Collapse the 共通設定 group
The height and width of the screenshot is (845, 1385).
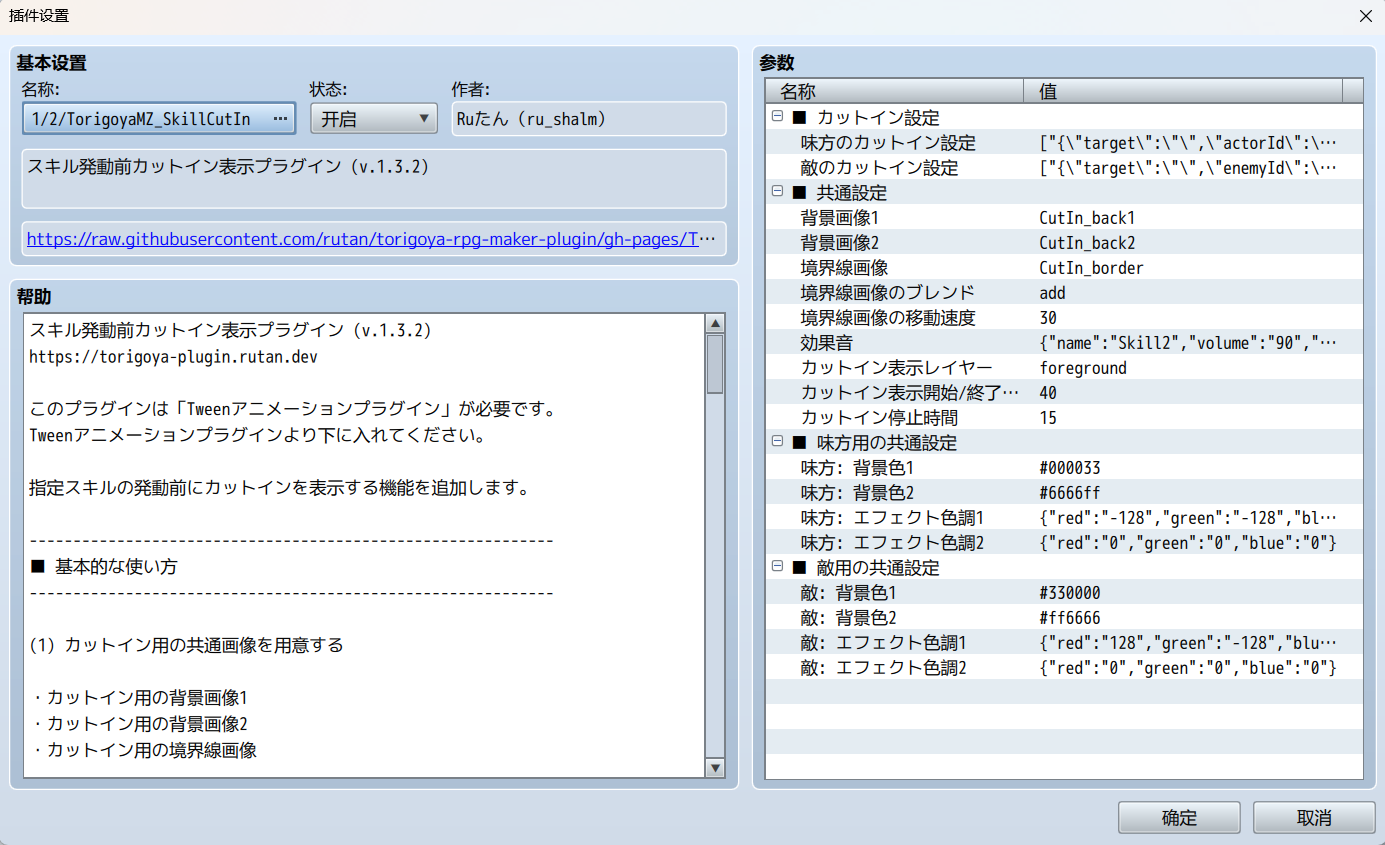point(777,192)
